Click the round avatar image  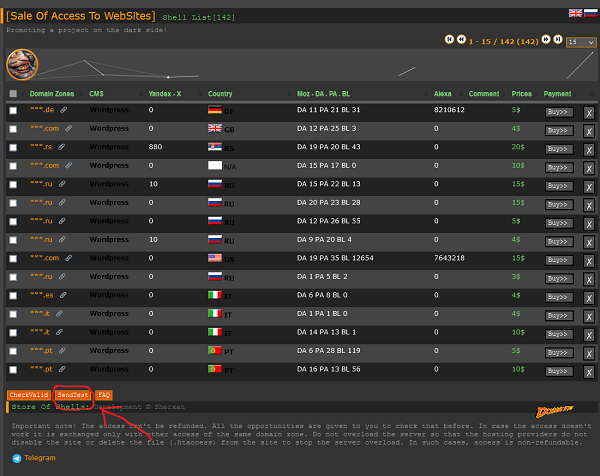pyautogui.click(x=22, y=64)
